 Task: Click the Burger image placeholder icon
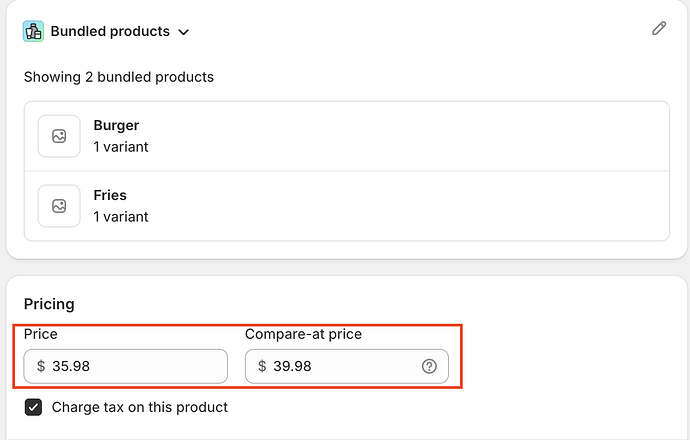(59, 136)
